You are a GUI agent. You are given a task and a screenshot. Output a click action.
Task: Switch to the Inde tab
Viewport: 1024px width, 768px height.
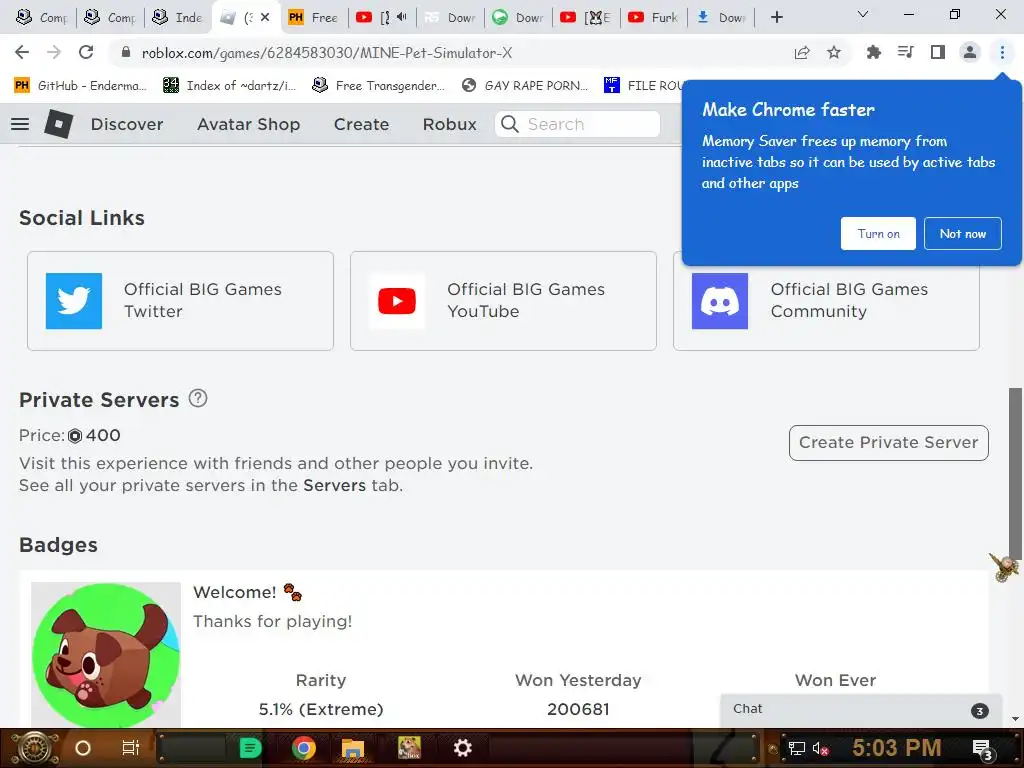tap(178, 17)
